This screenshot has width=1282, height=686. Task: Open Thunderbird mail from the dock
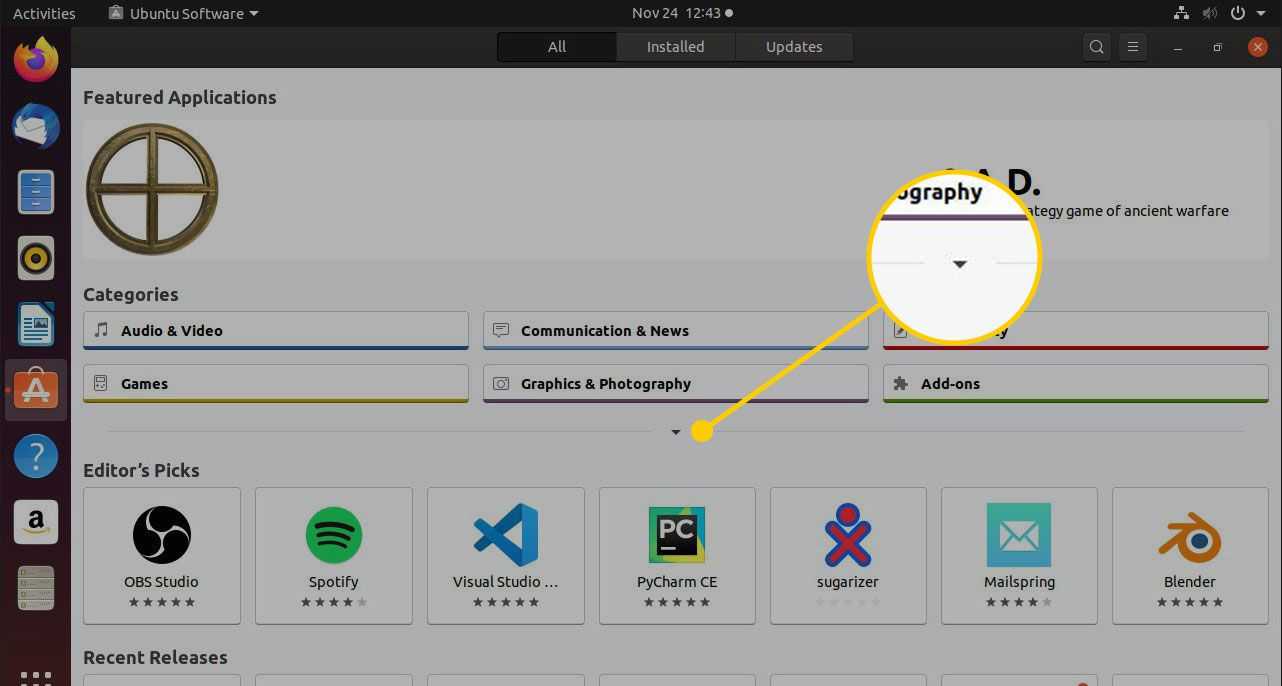point(36,126)
